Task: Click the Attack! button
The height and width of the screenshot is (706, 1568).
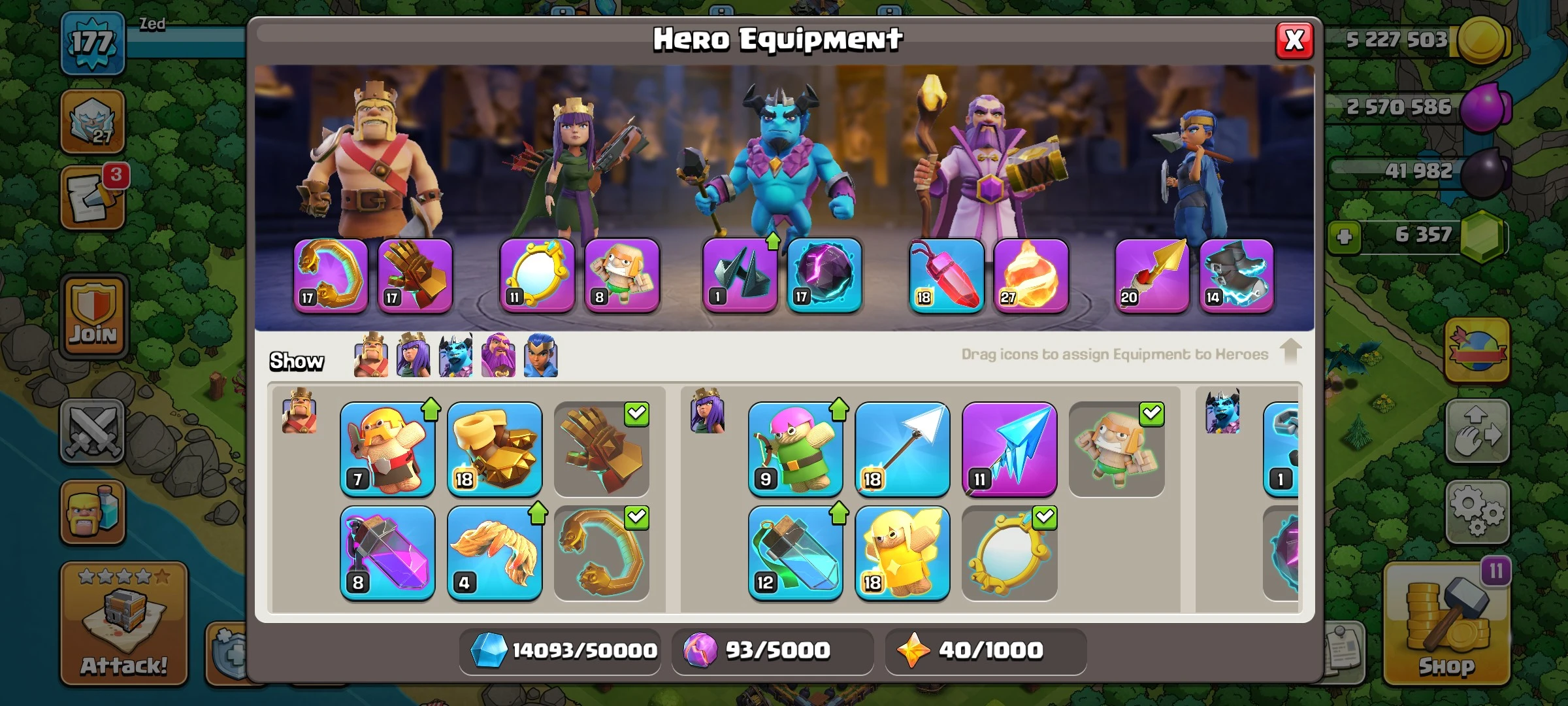Action: [x=123, y=624]
